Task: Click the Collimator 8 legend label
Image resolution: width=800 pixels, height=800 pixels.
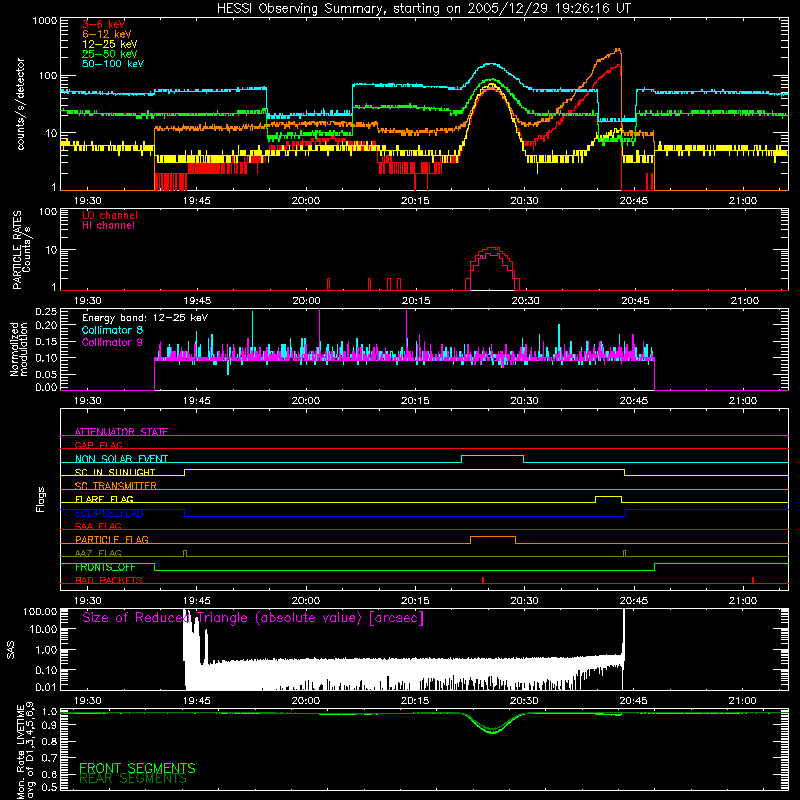Action: (112, 330)
